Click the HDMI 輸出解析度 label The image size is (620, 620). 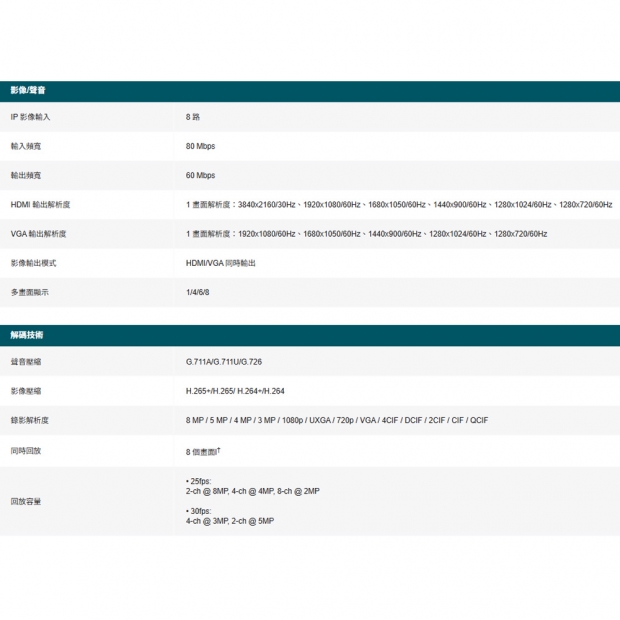click(x=40, y=205)
